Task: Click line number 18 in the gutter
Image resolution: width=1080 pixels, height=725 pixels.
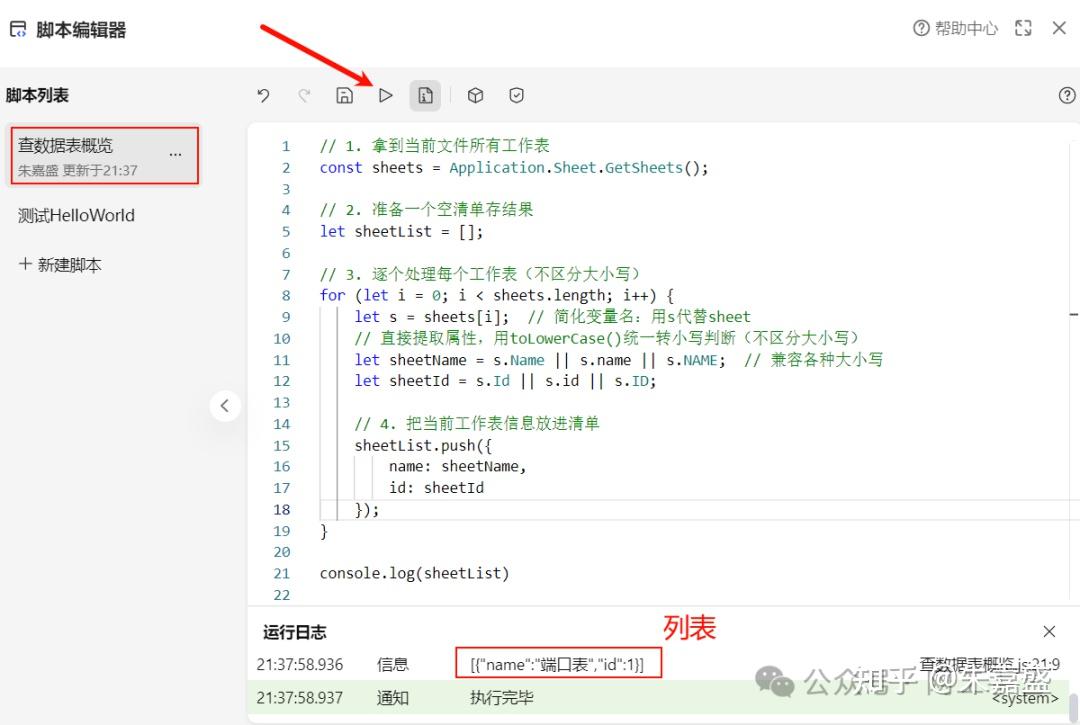Action: pos(282,509)
